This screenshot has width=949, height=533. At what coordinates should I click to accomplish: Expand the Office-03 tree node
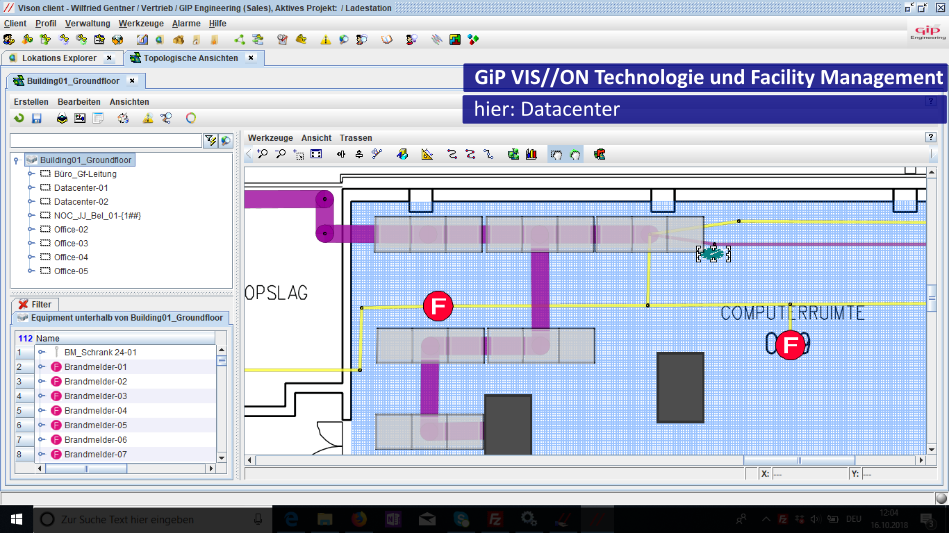pyautogui.click(x=31, y=243)
